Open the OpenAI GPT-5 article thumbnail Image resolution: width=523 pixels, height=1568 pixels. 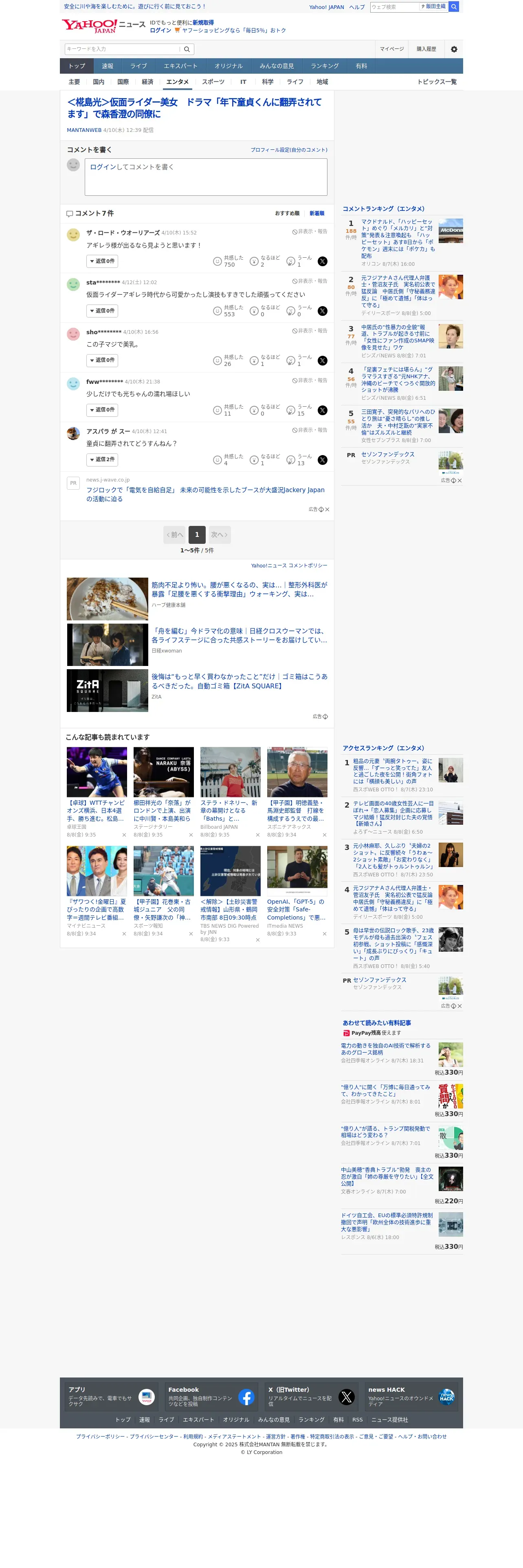(297, 871)
